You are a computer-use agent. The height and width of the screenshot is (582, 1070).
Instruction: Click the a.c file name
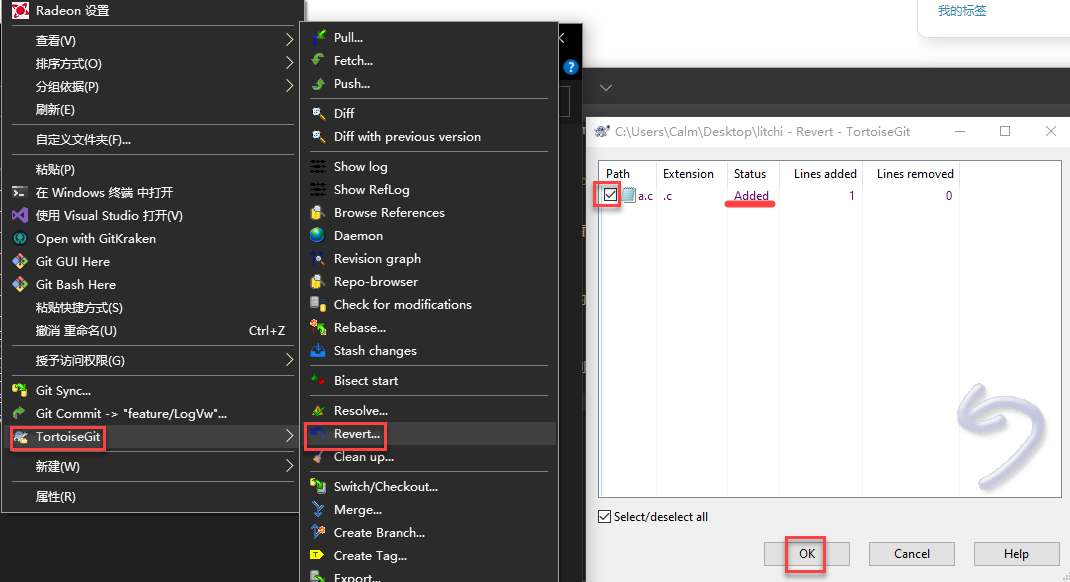[645, 197]
